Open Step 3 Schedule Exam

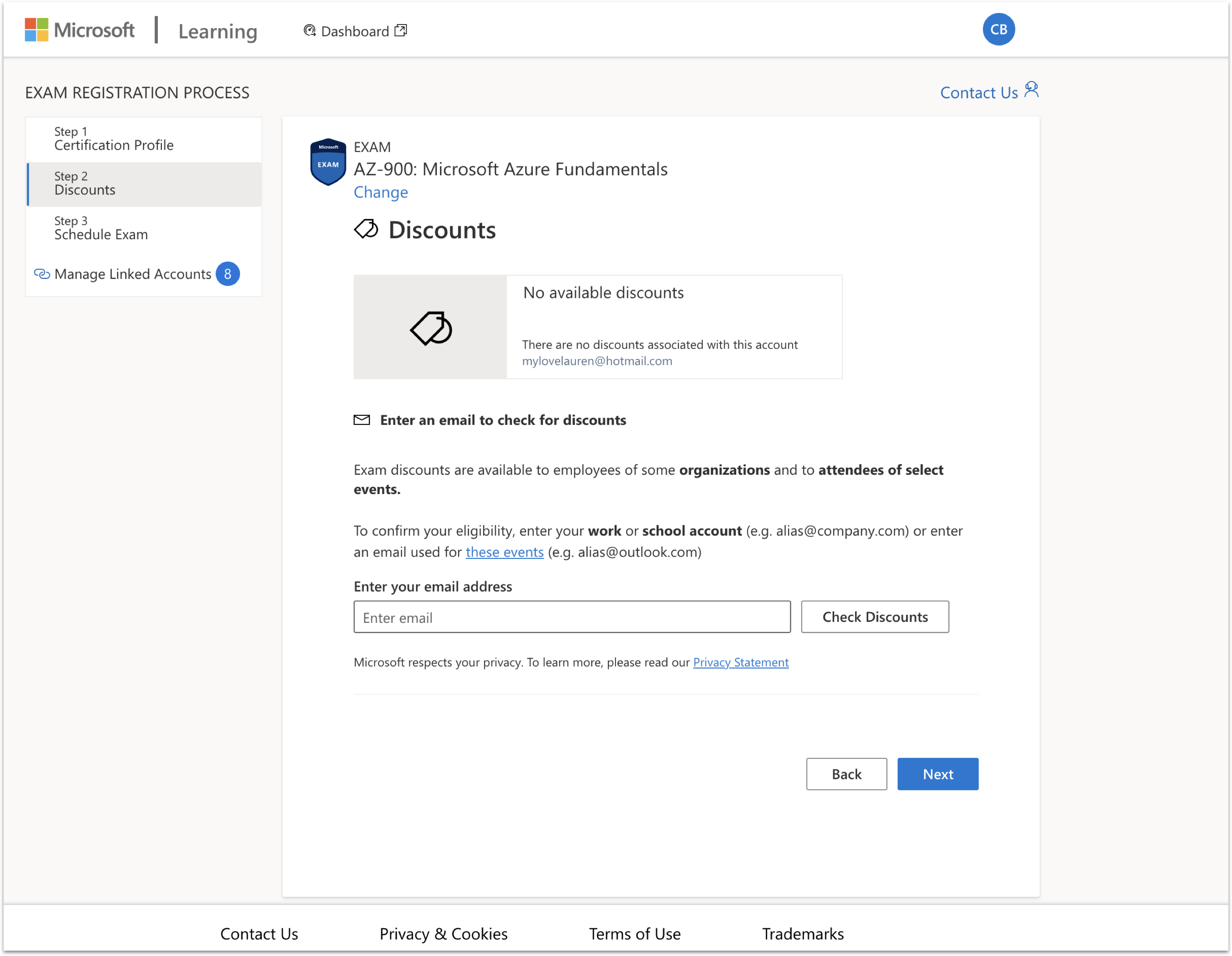(x=144, y=228)
